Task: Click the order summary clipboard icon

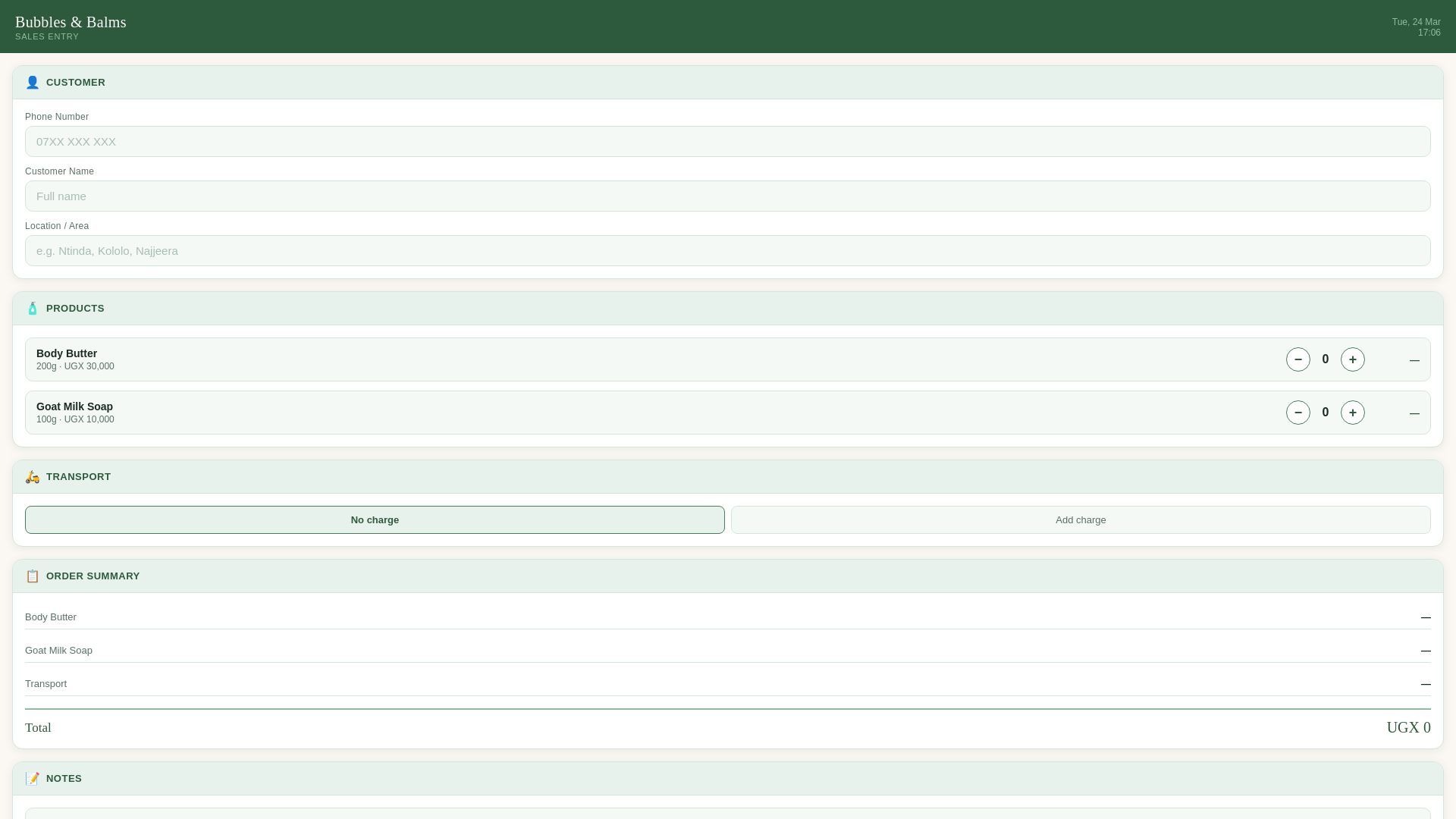Action: 33,576
